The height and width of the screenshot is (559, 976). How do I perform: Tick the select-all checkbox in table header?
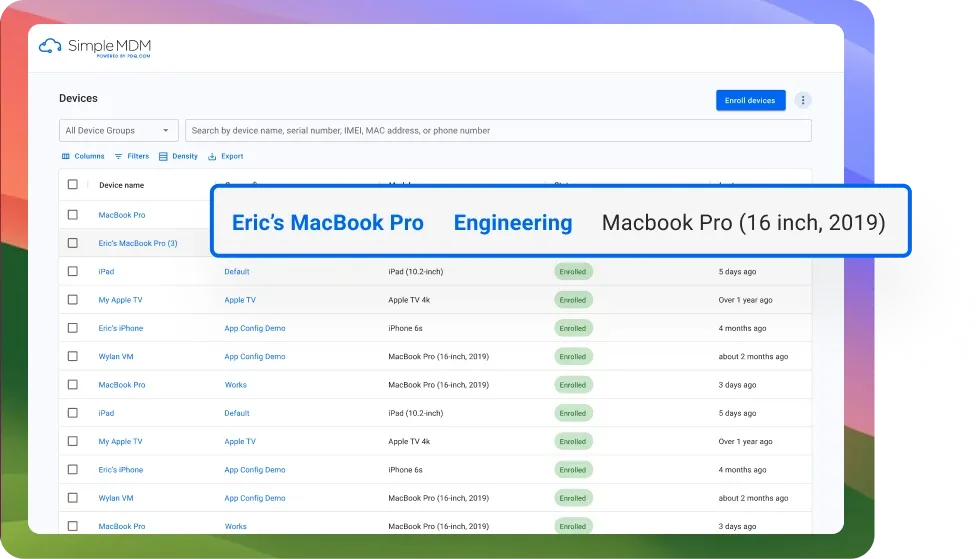point(73,184)
